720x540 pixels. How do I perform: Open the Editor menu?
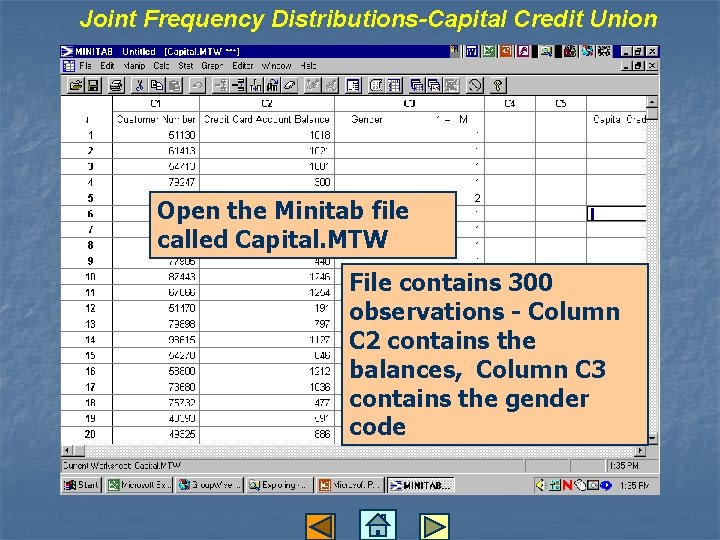pos(242,66)
